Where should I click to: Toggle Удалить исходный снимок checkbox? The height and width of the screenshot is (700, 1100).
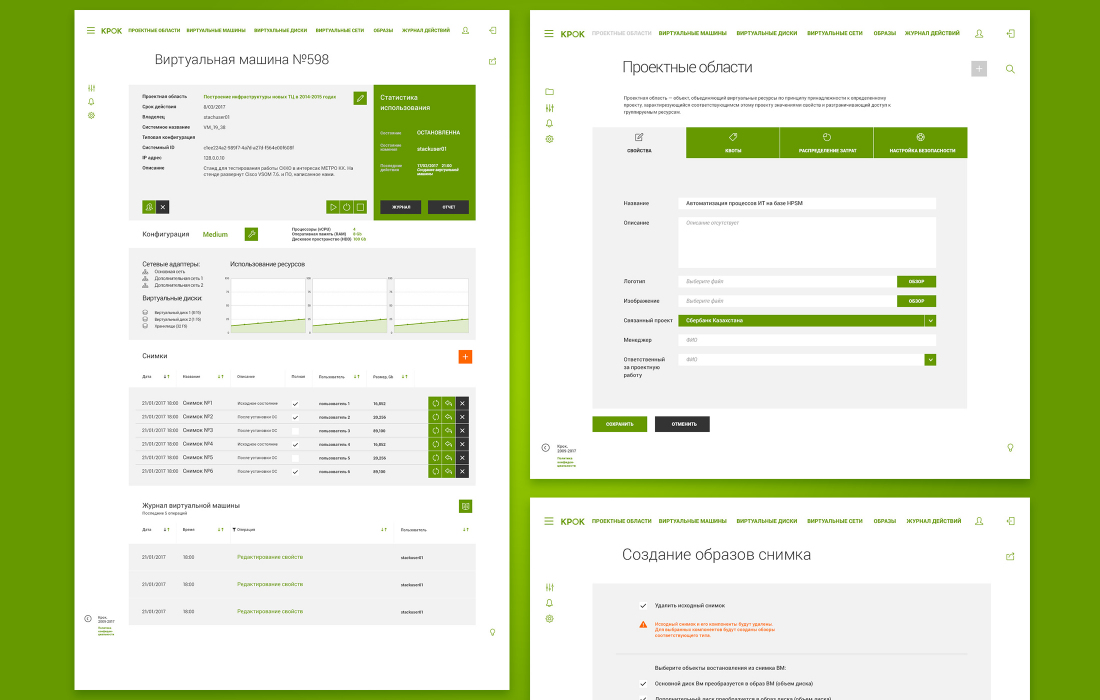click(643, 605)
